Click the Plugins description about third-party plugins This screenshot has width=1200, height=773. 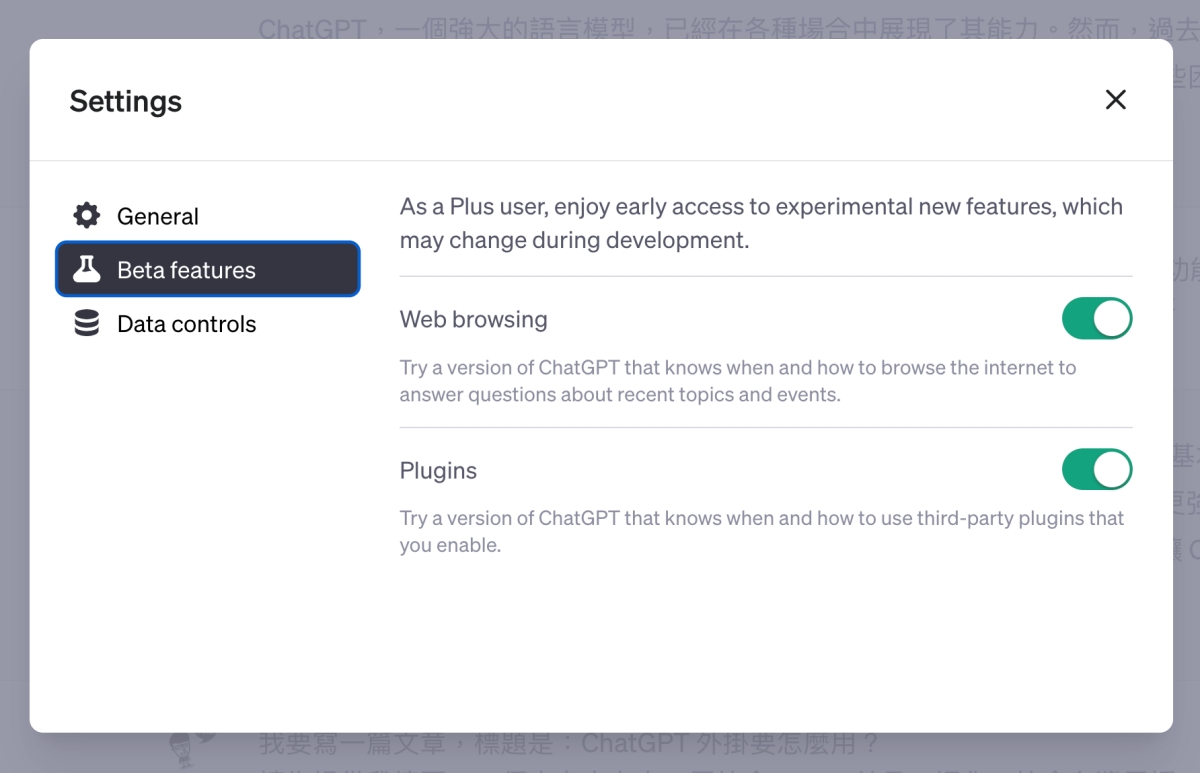click(x=761, y=531)
